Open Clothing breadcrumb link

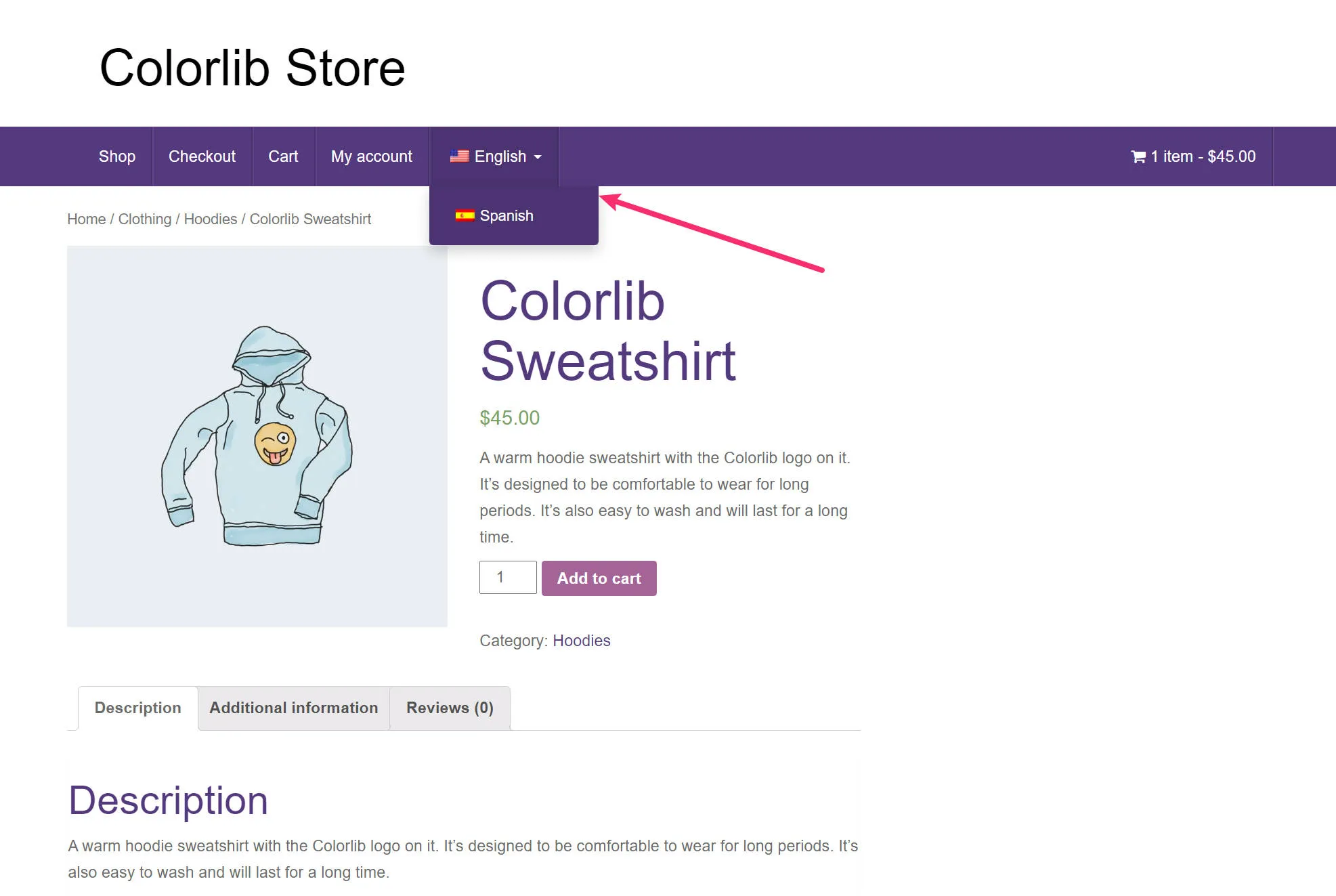pyautogui.click(x=145, y=219)
